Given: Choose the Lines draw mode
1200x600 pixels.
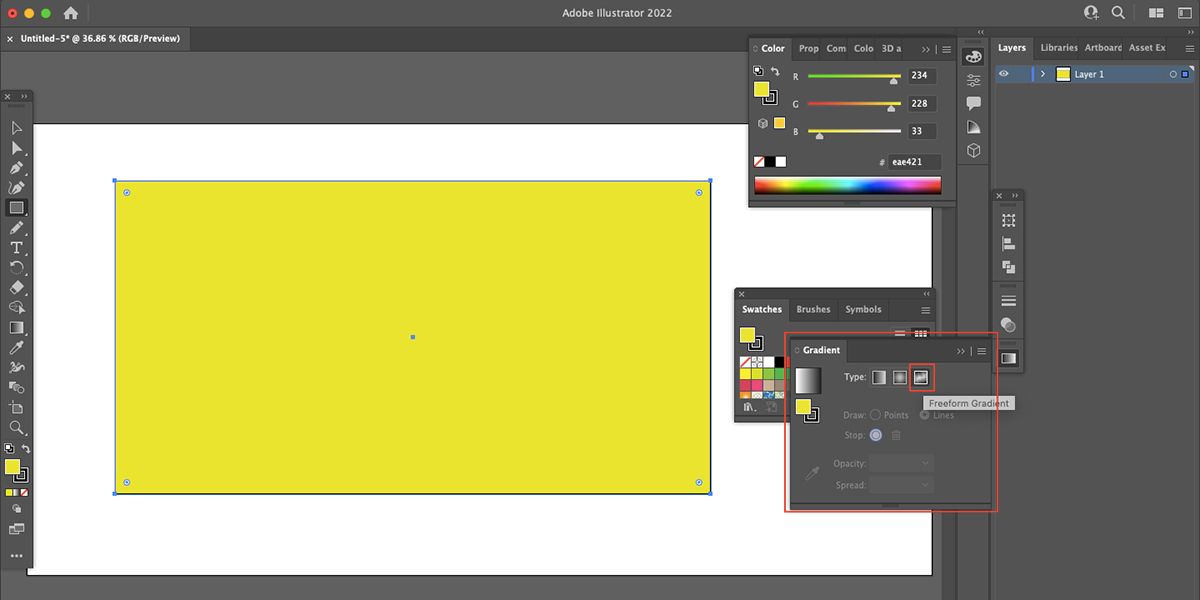Looking at the screenshot, I should click(x=925, y=414).
